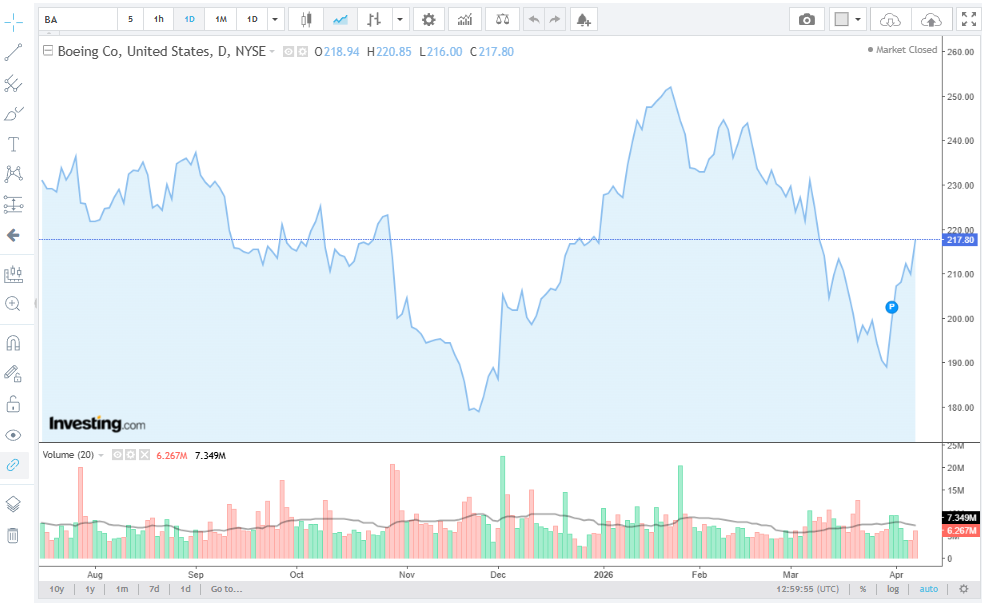The width and height of the screenshot is (982, 604).
Task: Click the link icon in left sidebar
Action: [x=13, y=465]
